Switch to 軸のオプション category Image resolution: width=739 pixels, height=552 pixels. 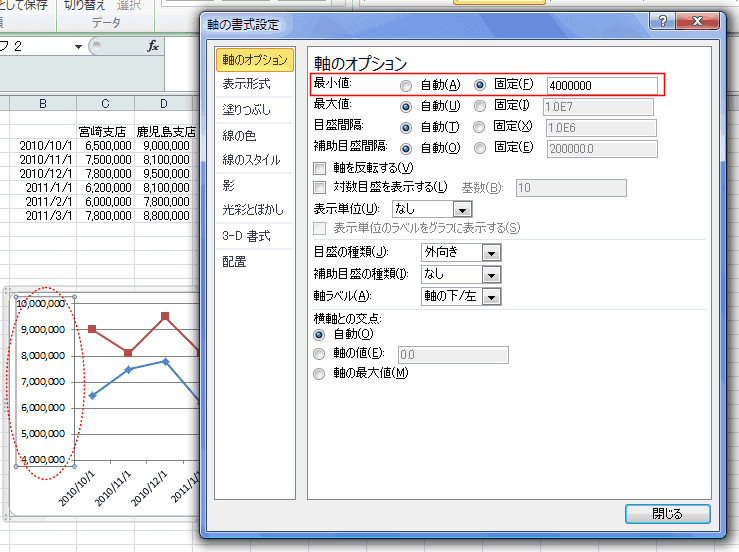[255, 60]
